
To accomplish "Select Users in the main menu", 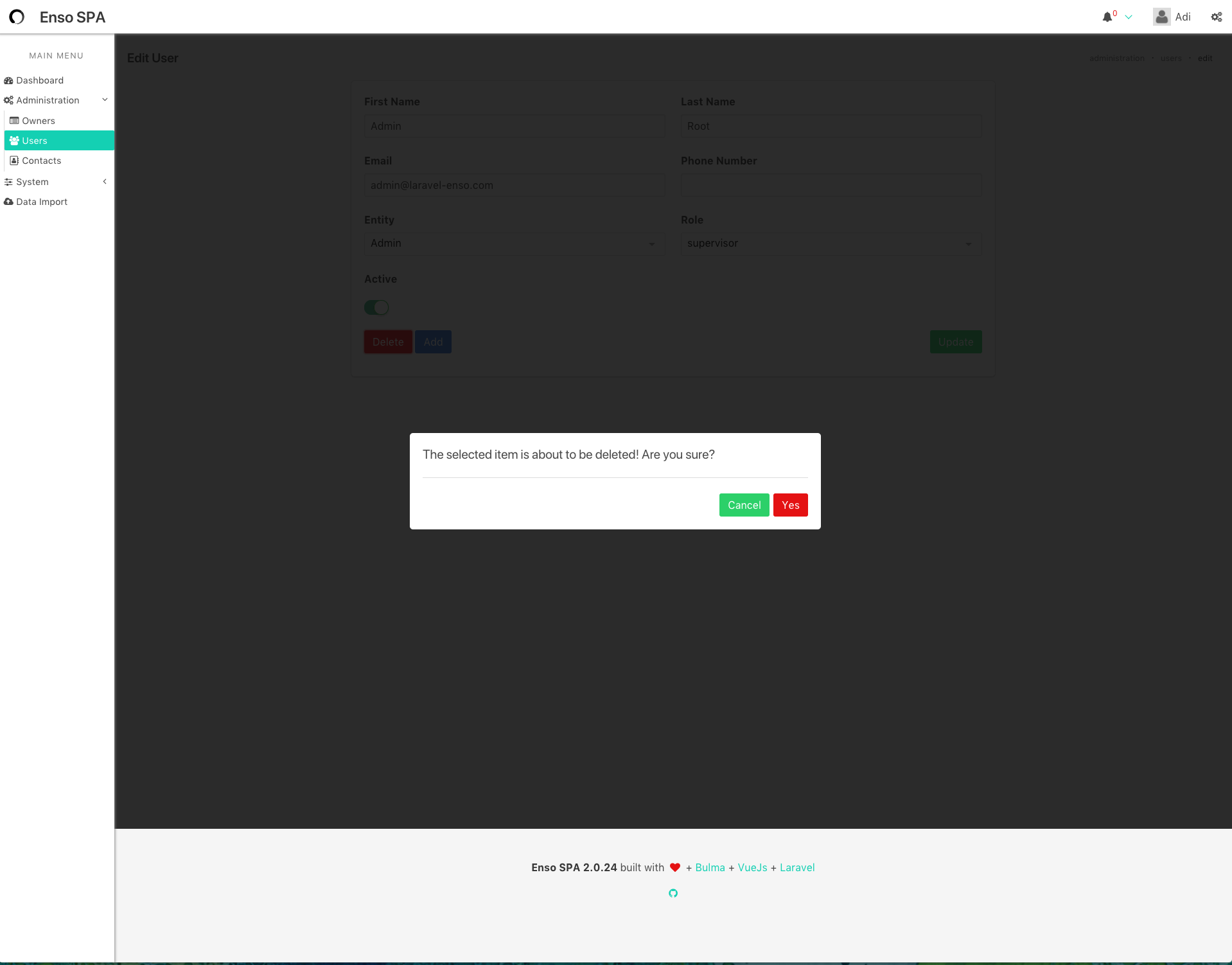I will click(34, 140).
